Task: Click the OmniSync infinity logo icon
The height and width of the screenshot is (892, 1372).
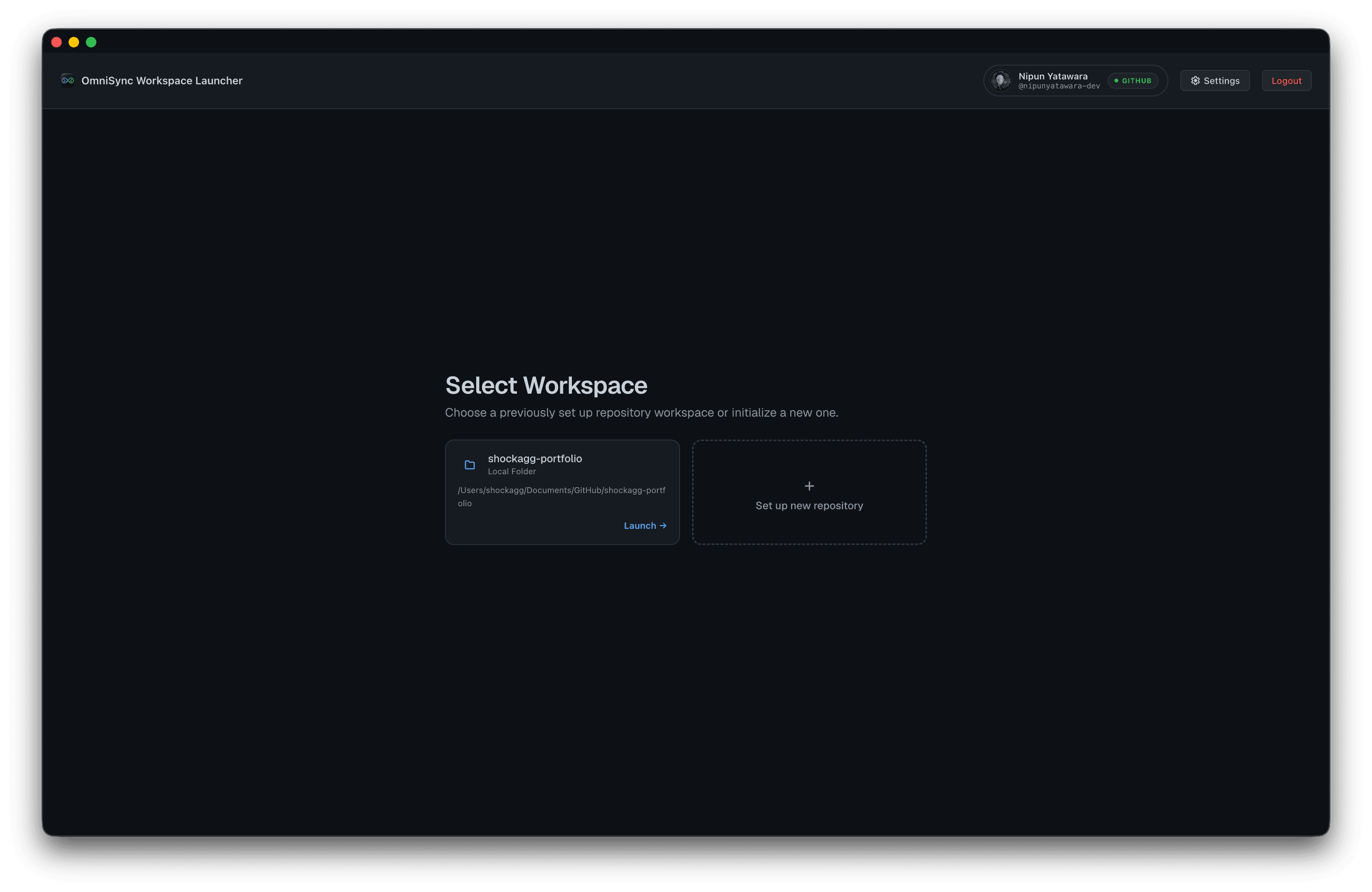Action: [x=67, y=81]
